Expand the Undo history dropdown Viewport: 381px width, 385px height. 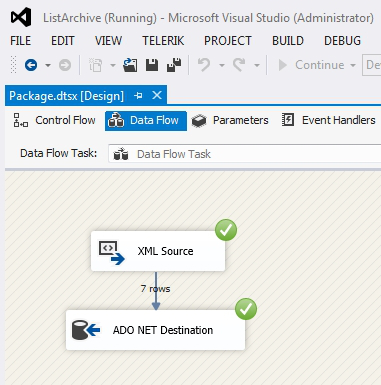pos(222,65)
